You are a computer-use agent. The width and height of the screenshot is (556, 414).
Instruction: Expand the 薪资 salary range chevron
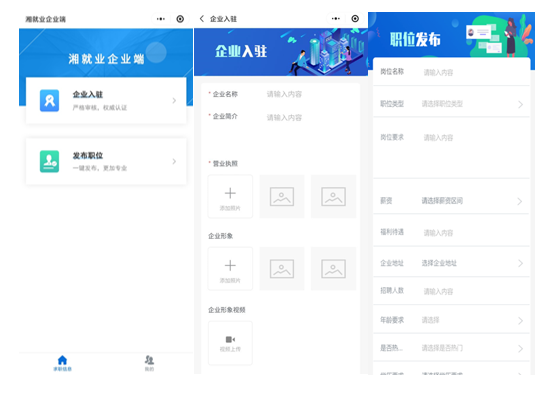point(520,201)
